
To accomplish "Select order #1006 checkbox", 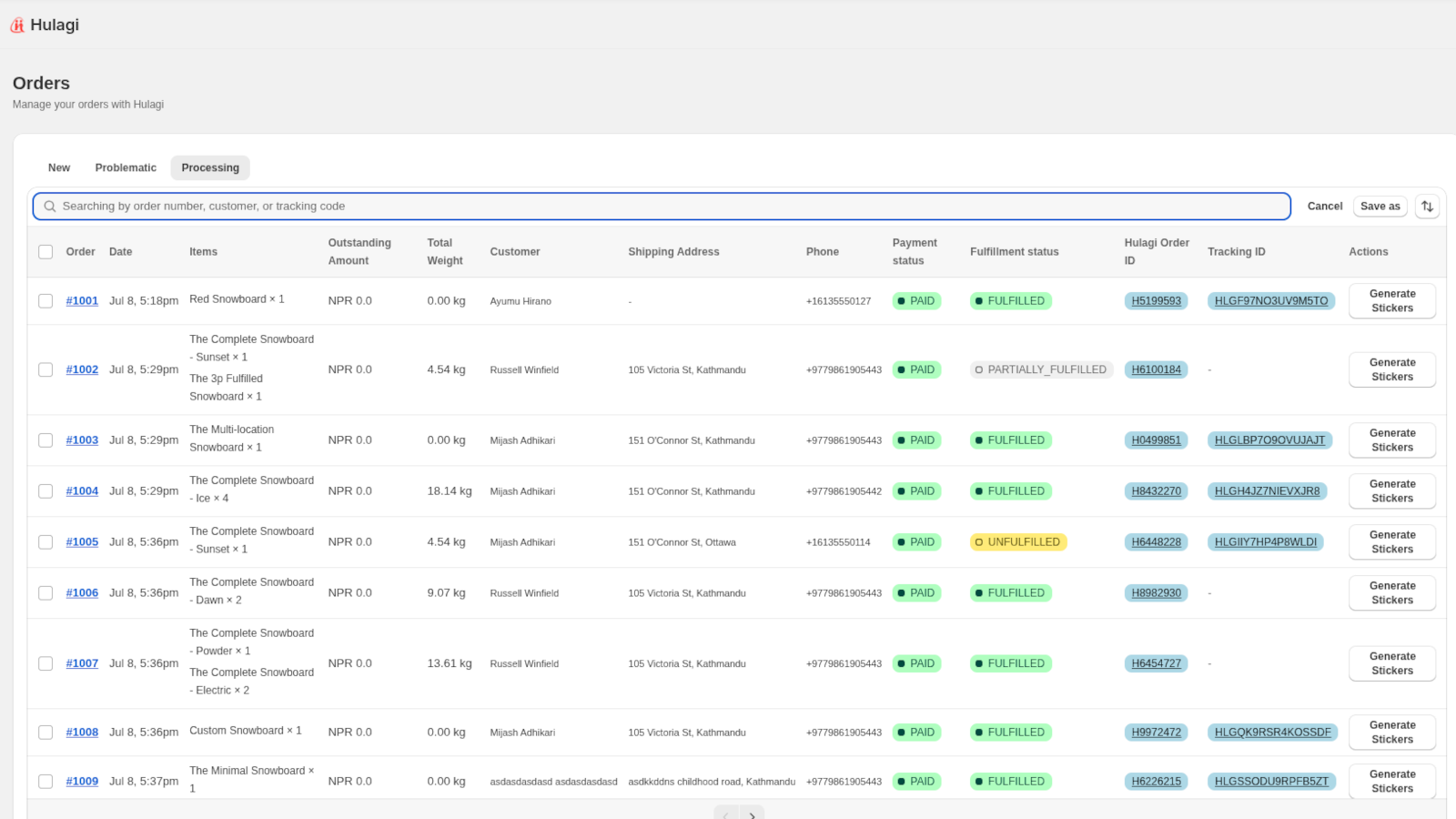I will pyautogui.click(x=45, y=593).
